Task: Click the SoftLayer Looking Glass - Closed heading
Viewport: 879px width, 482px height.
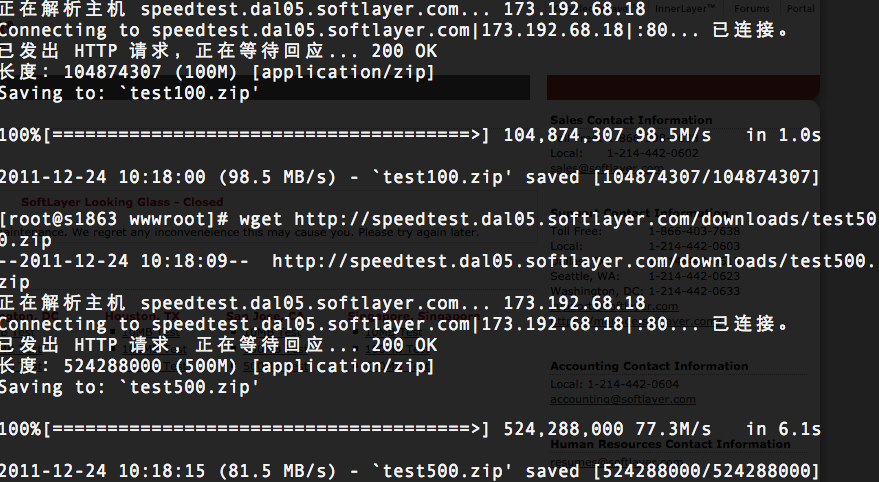Action: tap(122, 202)
